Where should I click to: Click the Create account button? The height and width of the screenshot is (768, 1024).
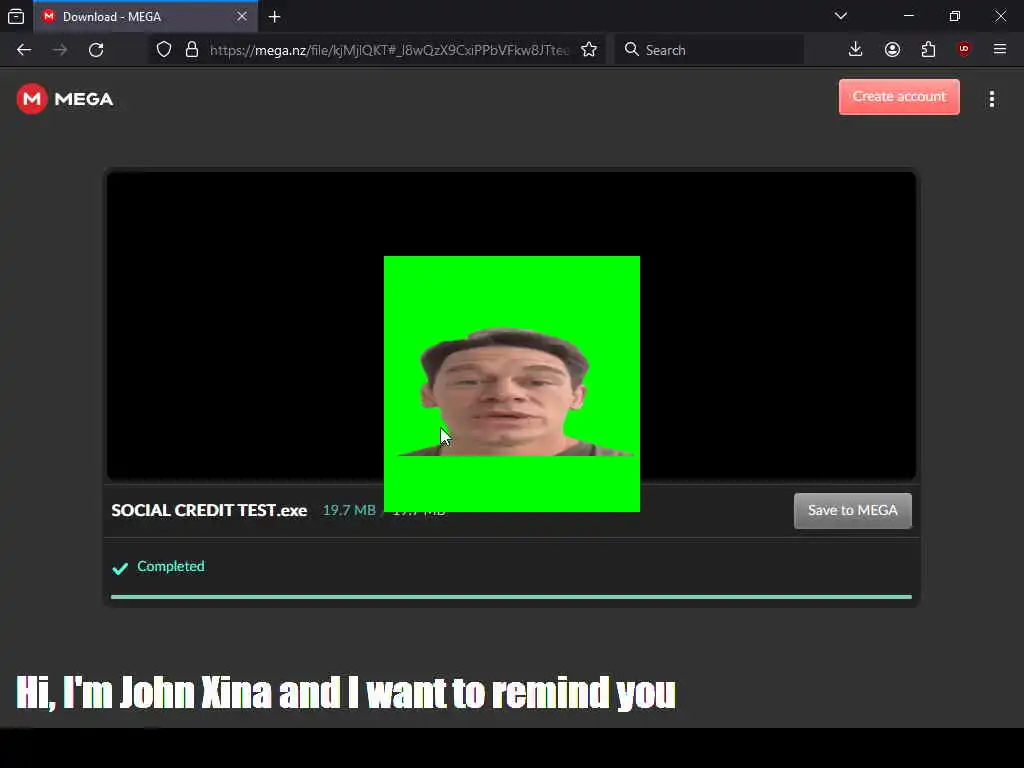point(899,97)
